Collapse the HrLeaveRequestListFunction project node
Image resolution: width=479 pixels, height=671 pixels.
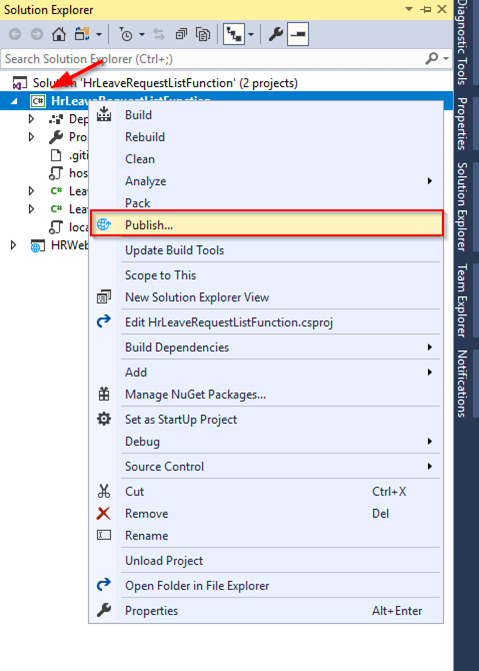click(x=14, y=101)
